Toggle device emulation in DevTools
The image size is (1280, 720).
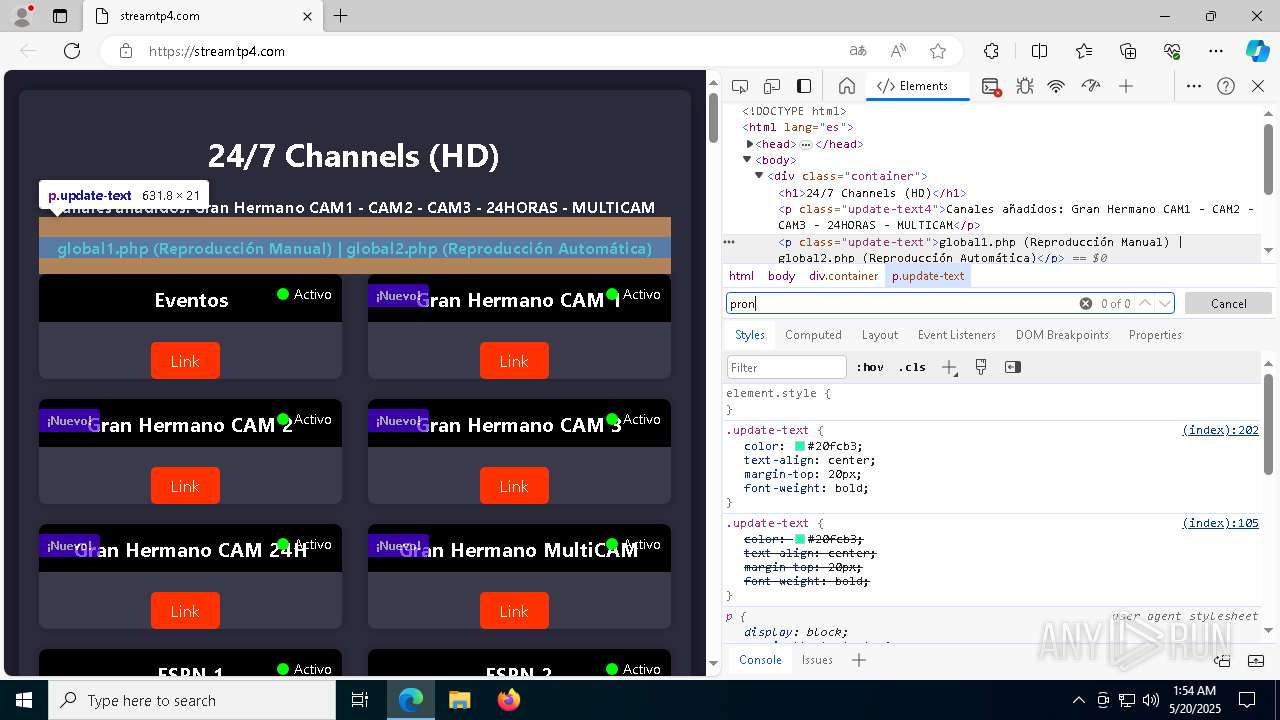(x=772, y=86)
